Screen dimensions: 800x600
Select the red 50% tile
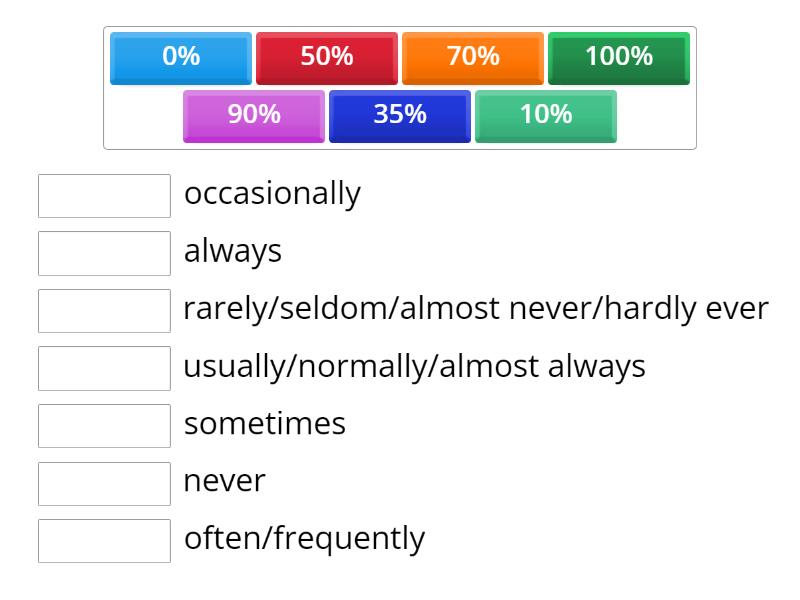(x=327, y=57)
